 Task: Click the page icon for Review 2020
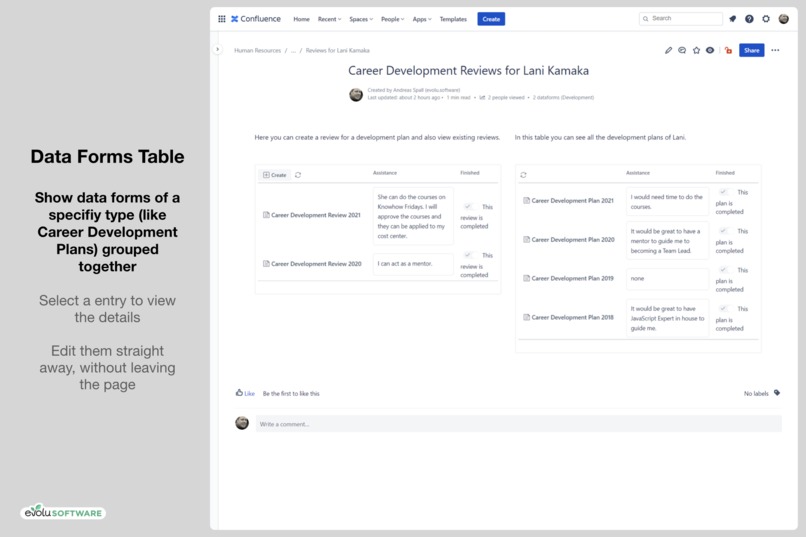click(x=266, y=264)
